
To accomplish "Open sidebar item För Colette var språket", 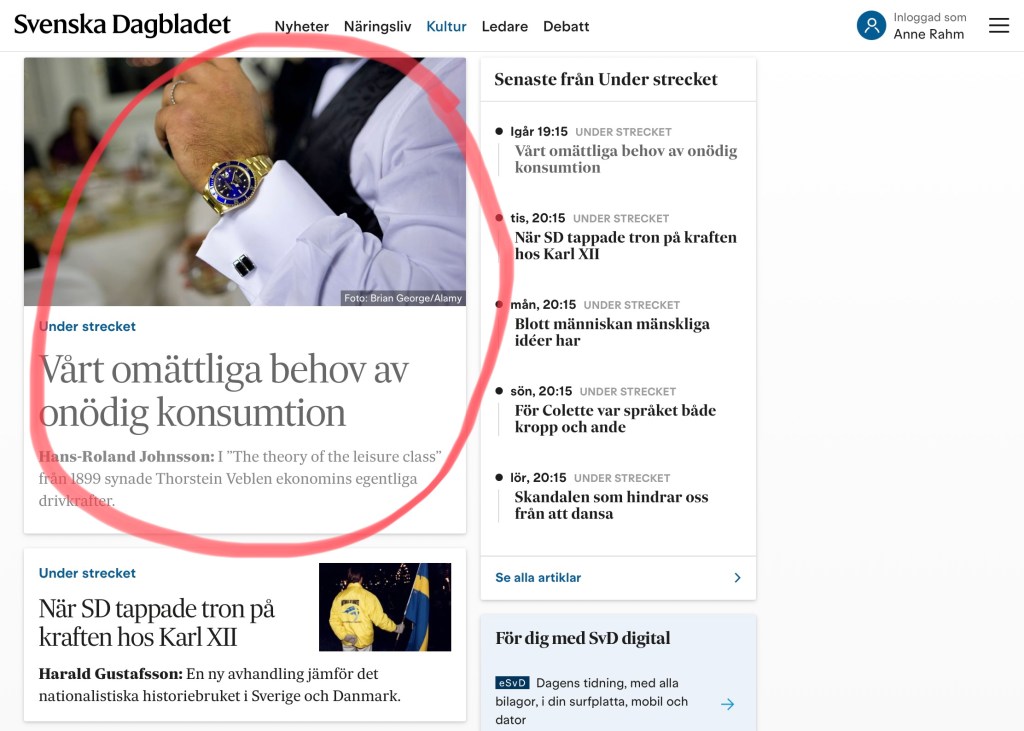I will click(615, 419).
